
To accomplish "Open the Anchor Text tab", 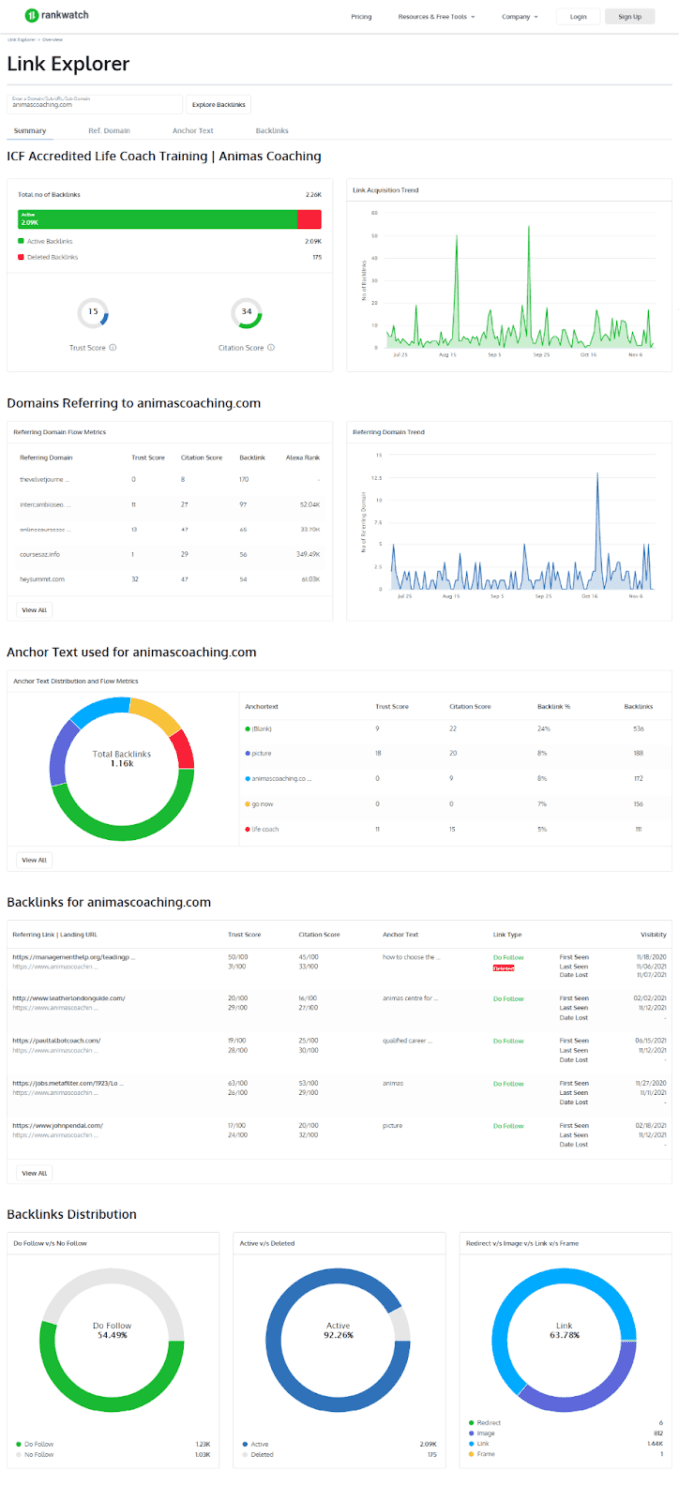I will [192, 131].
